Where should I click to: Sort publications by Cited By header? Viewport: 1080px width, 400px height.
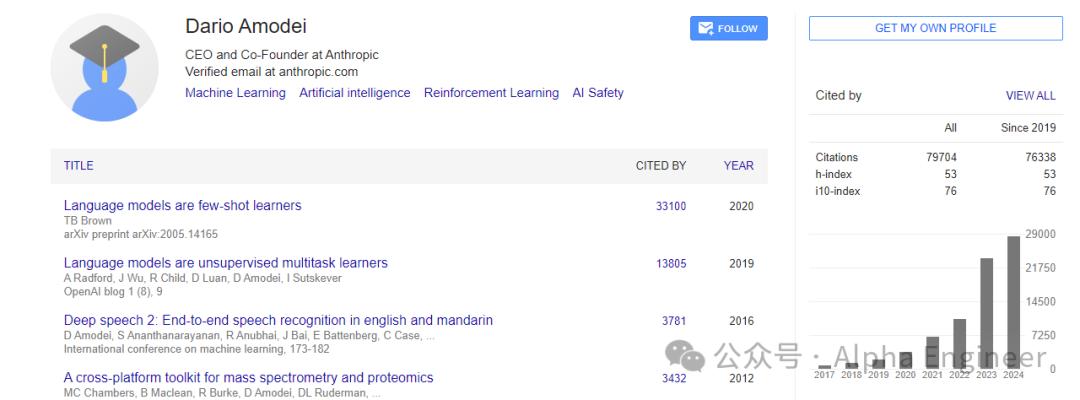[x=660, y=166]
